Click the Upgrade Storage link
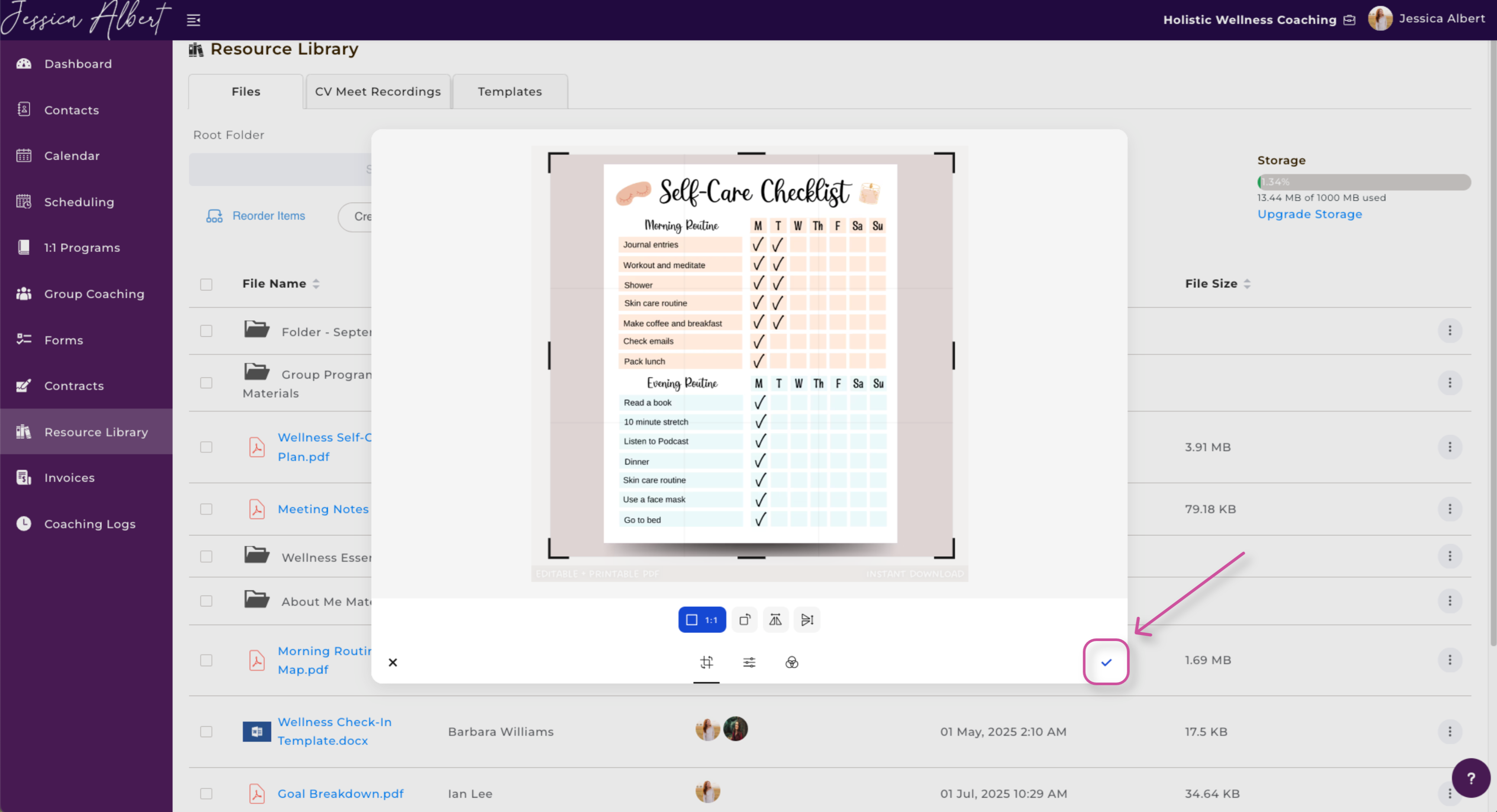 (x=1309, y=214)
